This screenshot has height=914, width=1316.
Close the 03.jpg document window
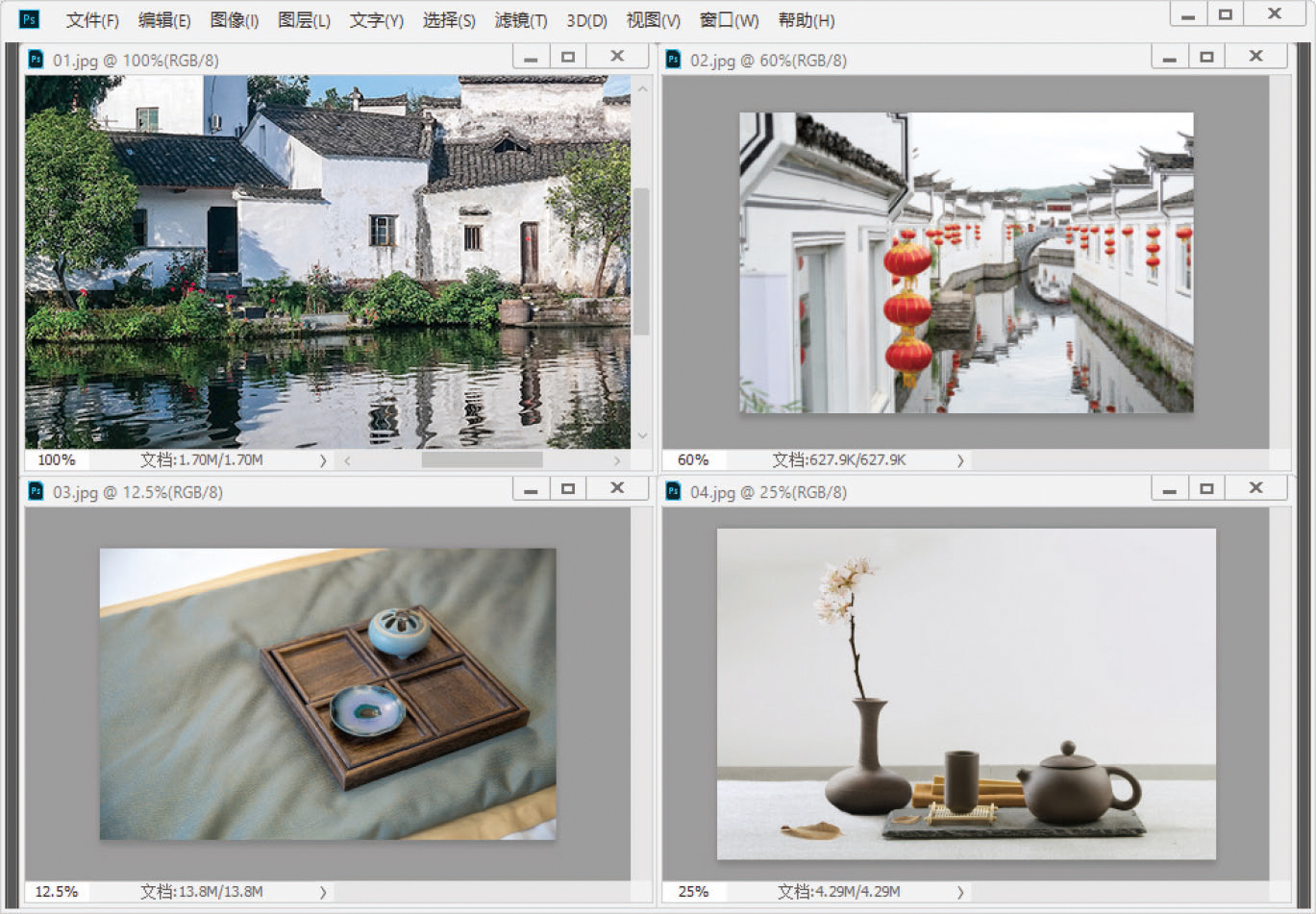coord(617,488)
